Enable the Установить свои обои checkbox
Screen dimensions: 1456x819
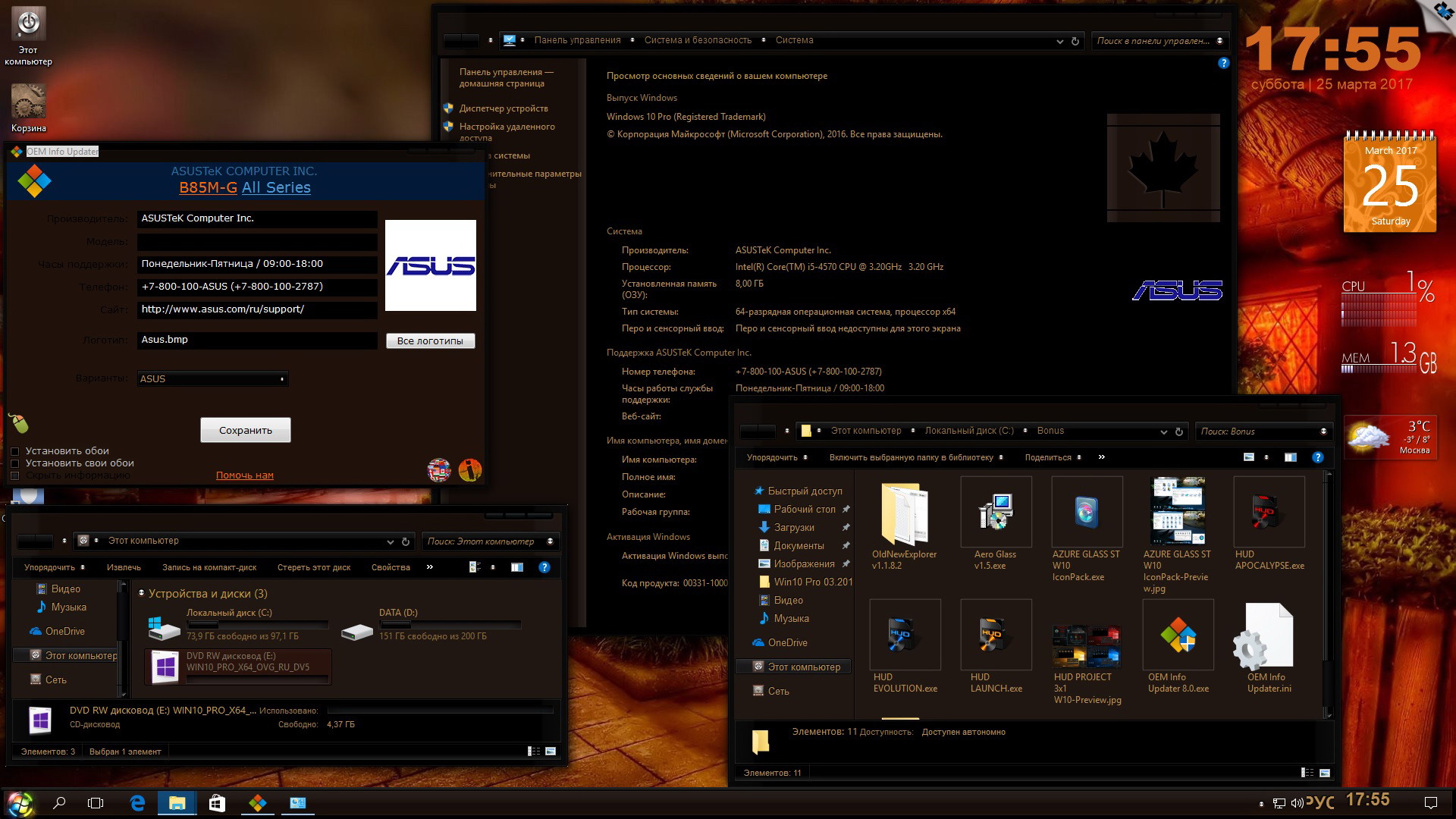click(x=14, y=463)
